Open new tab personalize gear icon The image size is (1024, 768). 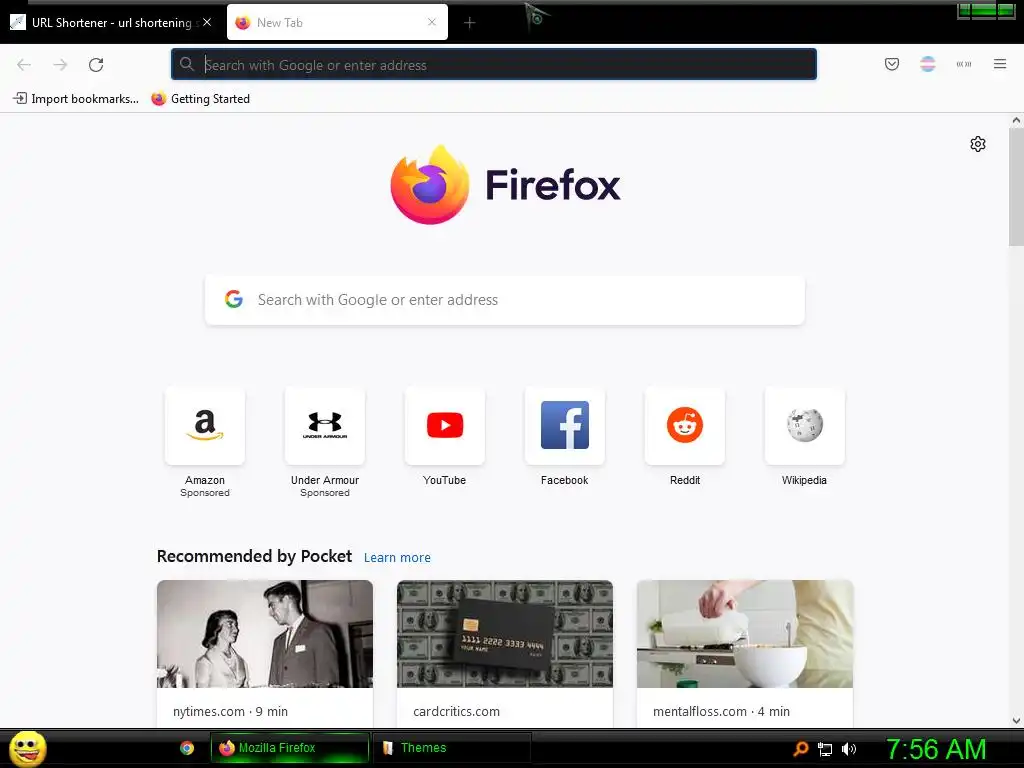(978, 144)
